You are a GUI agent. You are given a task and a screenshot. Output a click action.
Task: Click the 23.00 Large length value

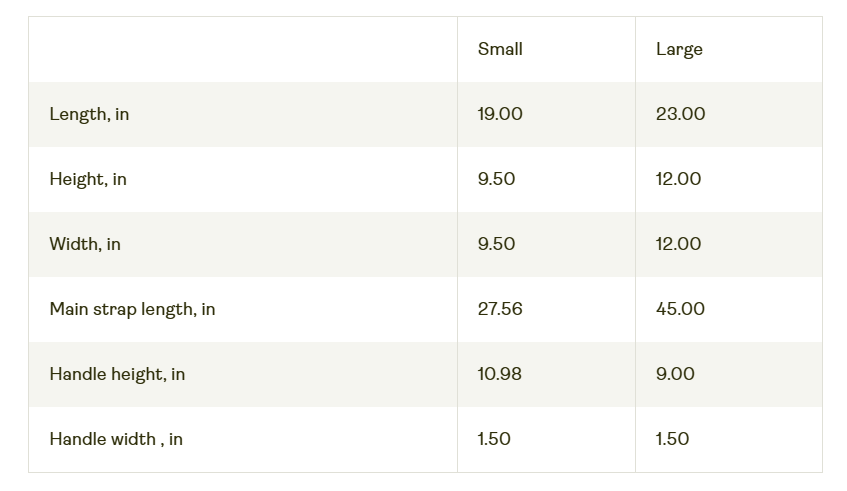pos(681,114)
